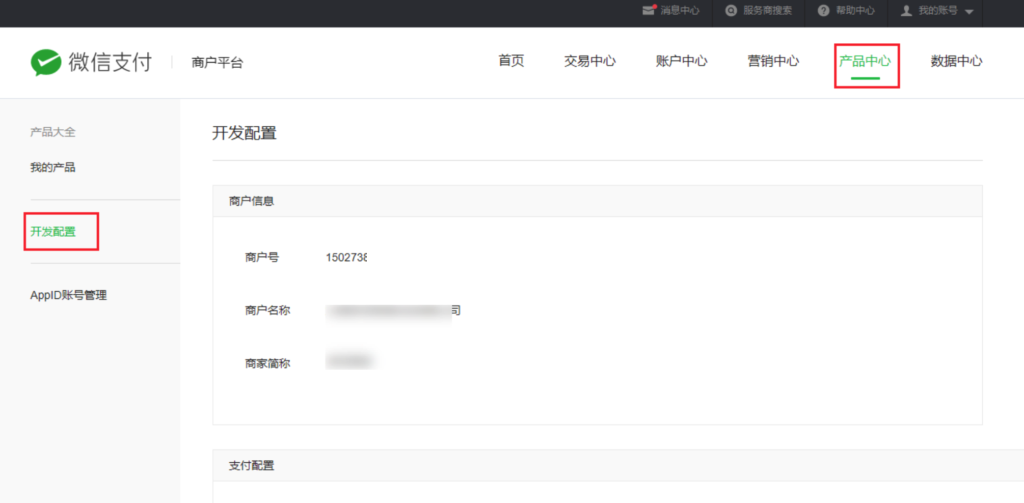Viewport: 1024px width, 503px height.
Task: Open the 账户中心 tab
Action: (681, 61)
